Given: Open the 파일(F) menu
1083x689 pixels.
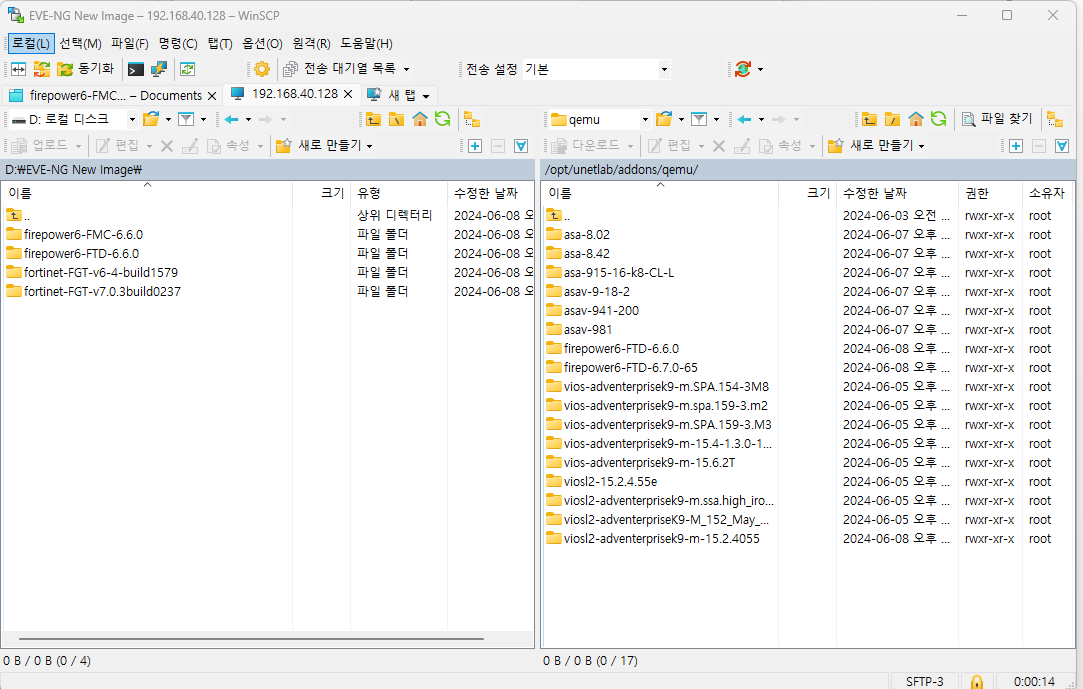Looking at the screenshot, I should (130, 43).
